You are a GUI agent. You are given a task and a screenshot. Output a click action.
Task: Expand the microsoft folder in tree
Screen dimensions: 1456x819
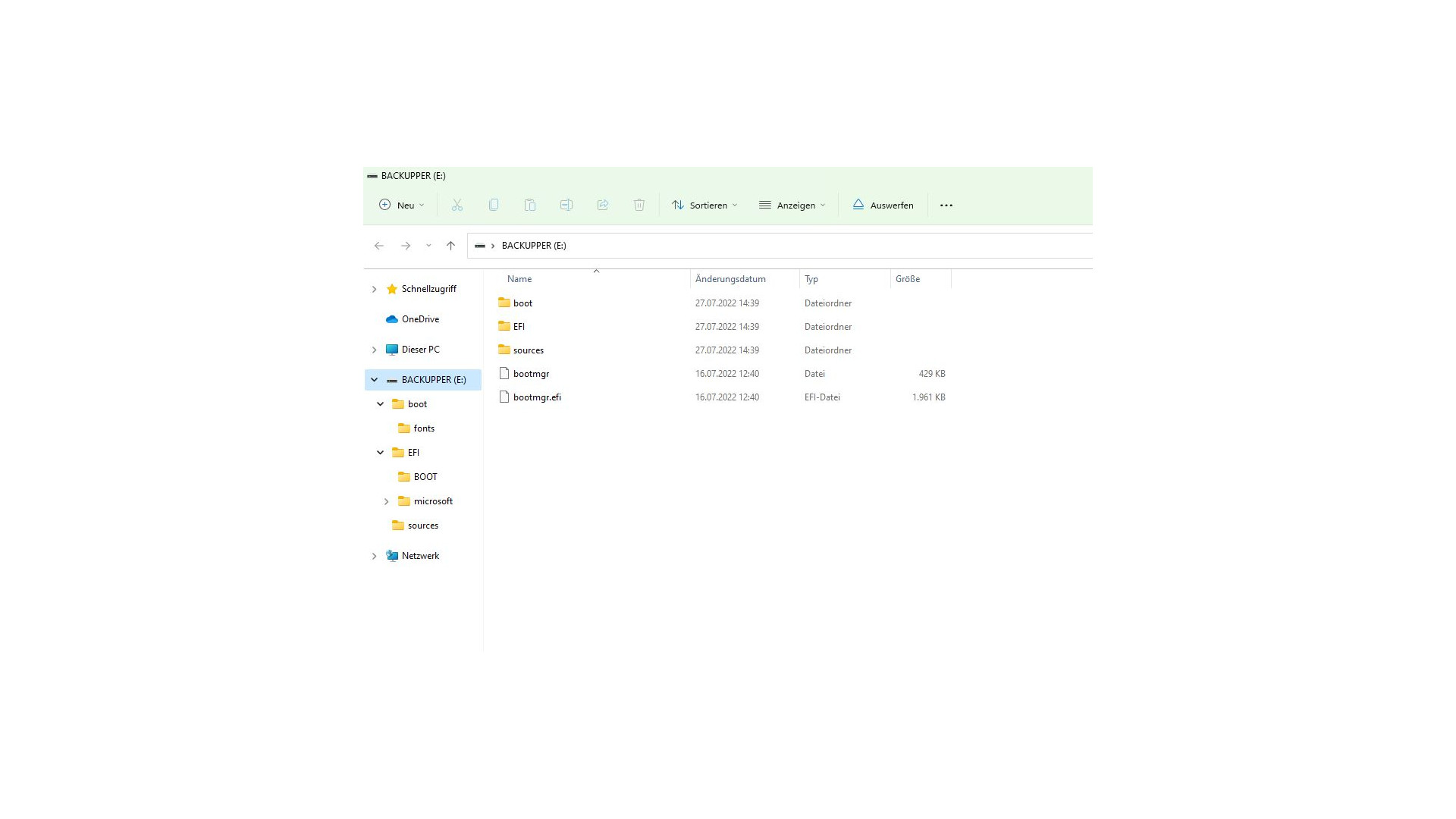[386, 501]
